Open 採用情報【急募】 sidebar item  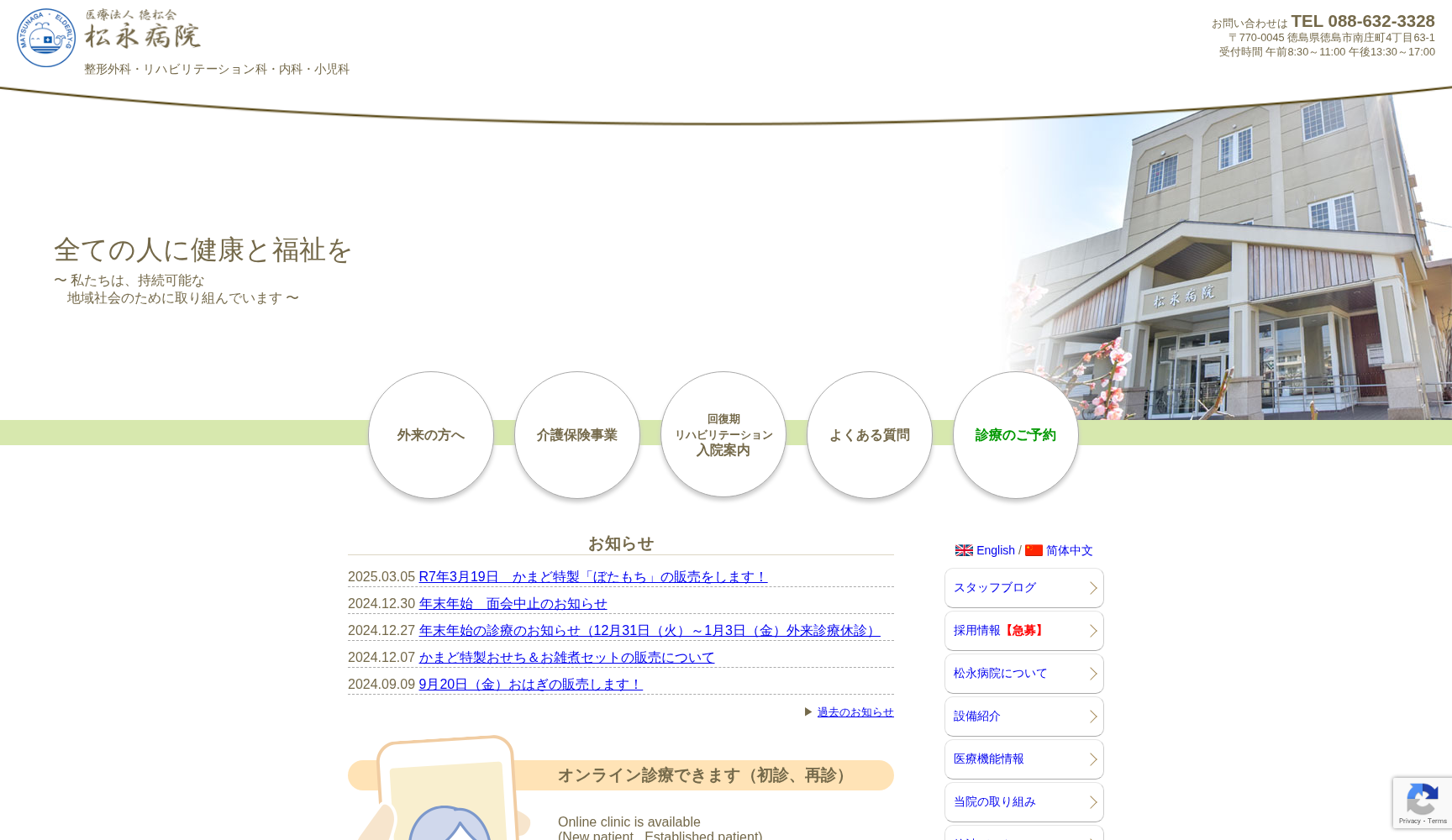pyautogui.click(x=1024, y=631)
